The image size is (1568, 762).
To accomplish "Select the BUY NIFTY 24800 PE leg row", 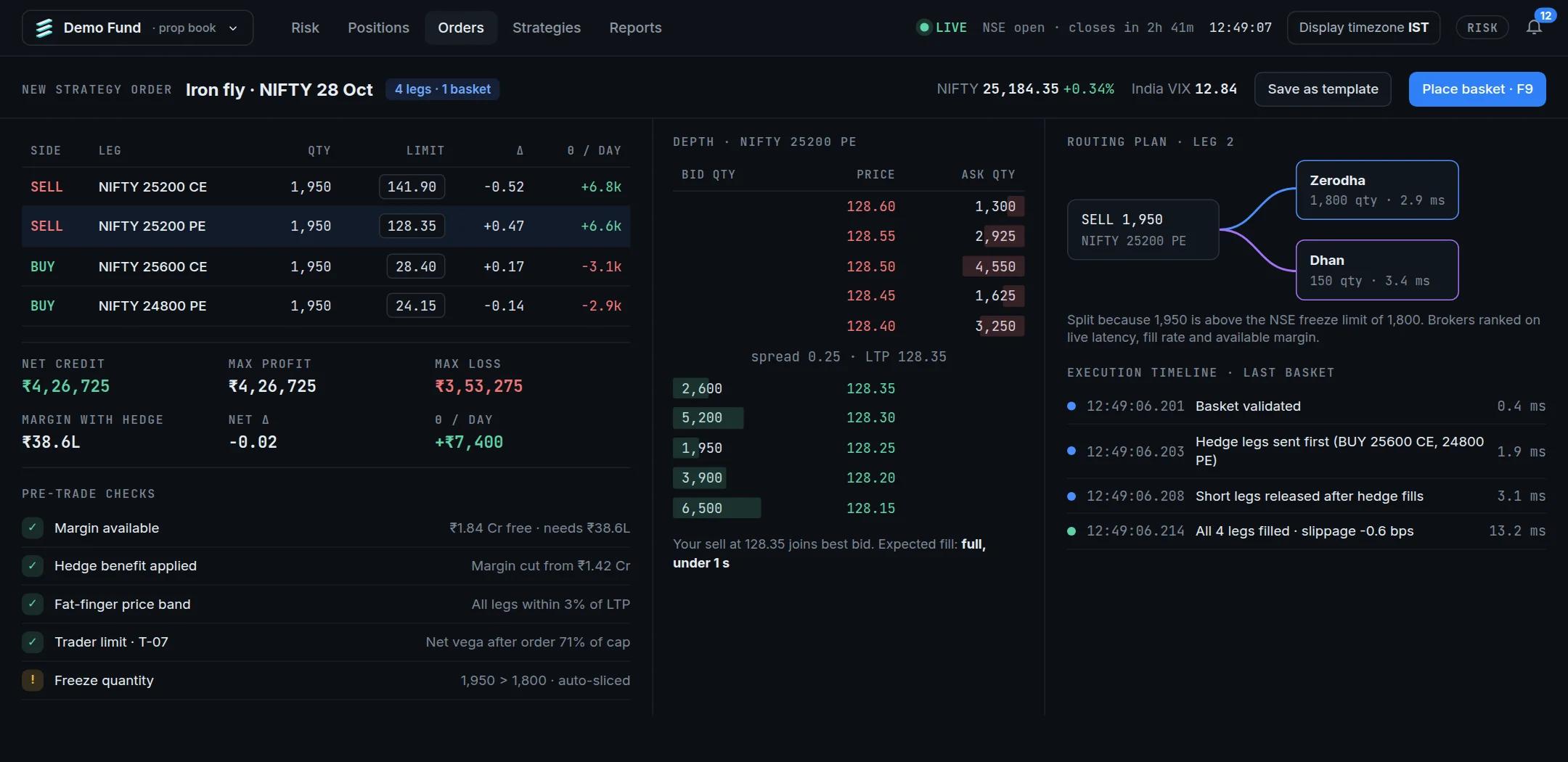I will coord(326,306).
